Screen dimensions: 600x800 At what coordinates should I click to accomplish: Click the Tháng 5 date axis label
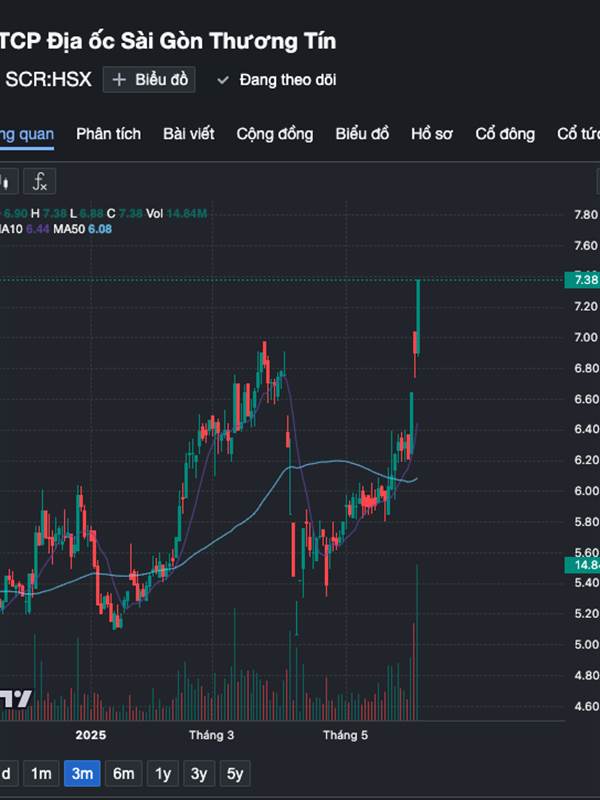pos(345,735)
